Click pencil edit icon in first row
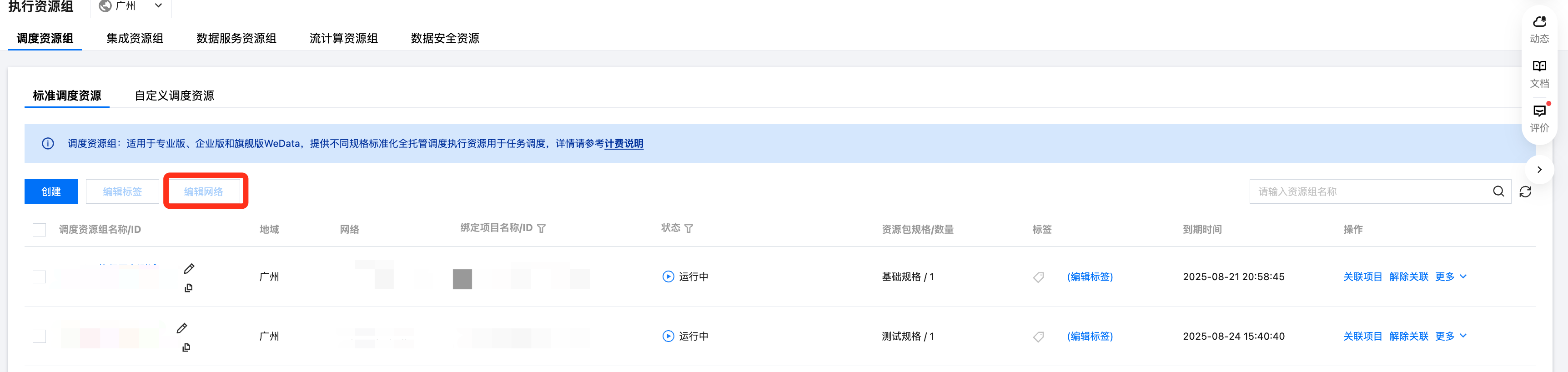This screenshot has width=1568, height=372. (189, 268)
